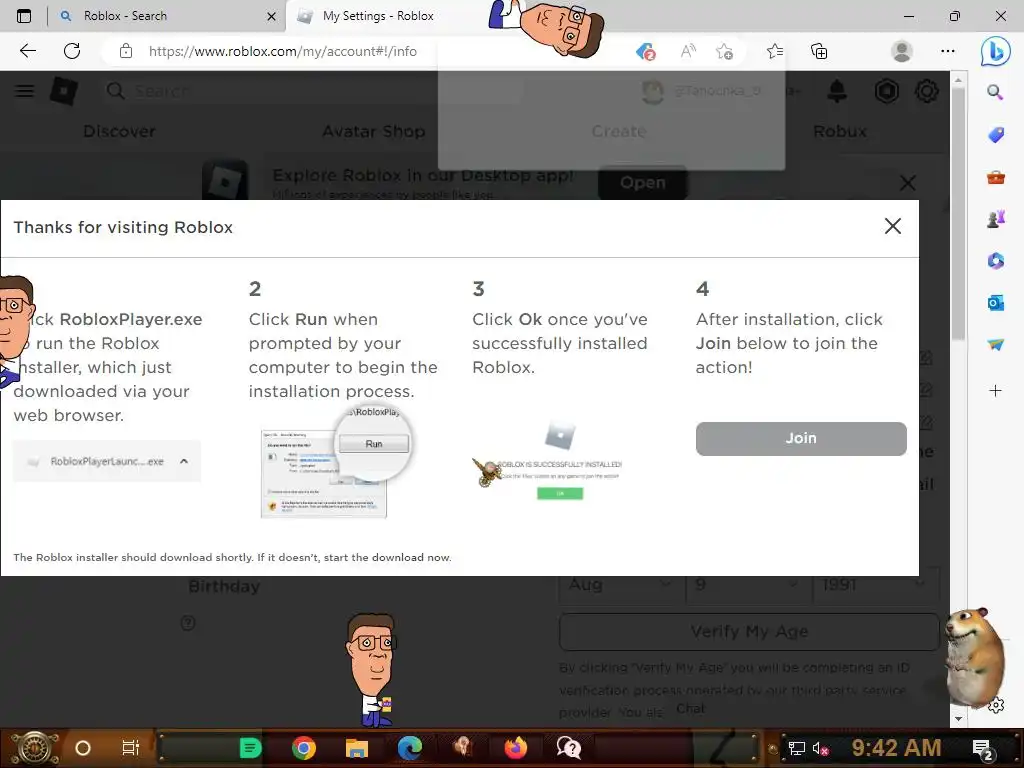Viewport: 1024px width, 768px height.
Task: Open the shopping coupons icon in address bar
Action: [645, 51]
